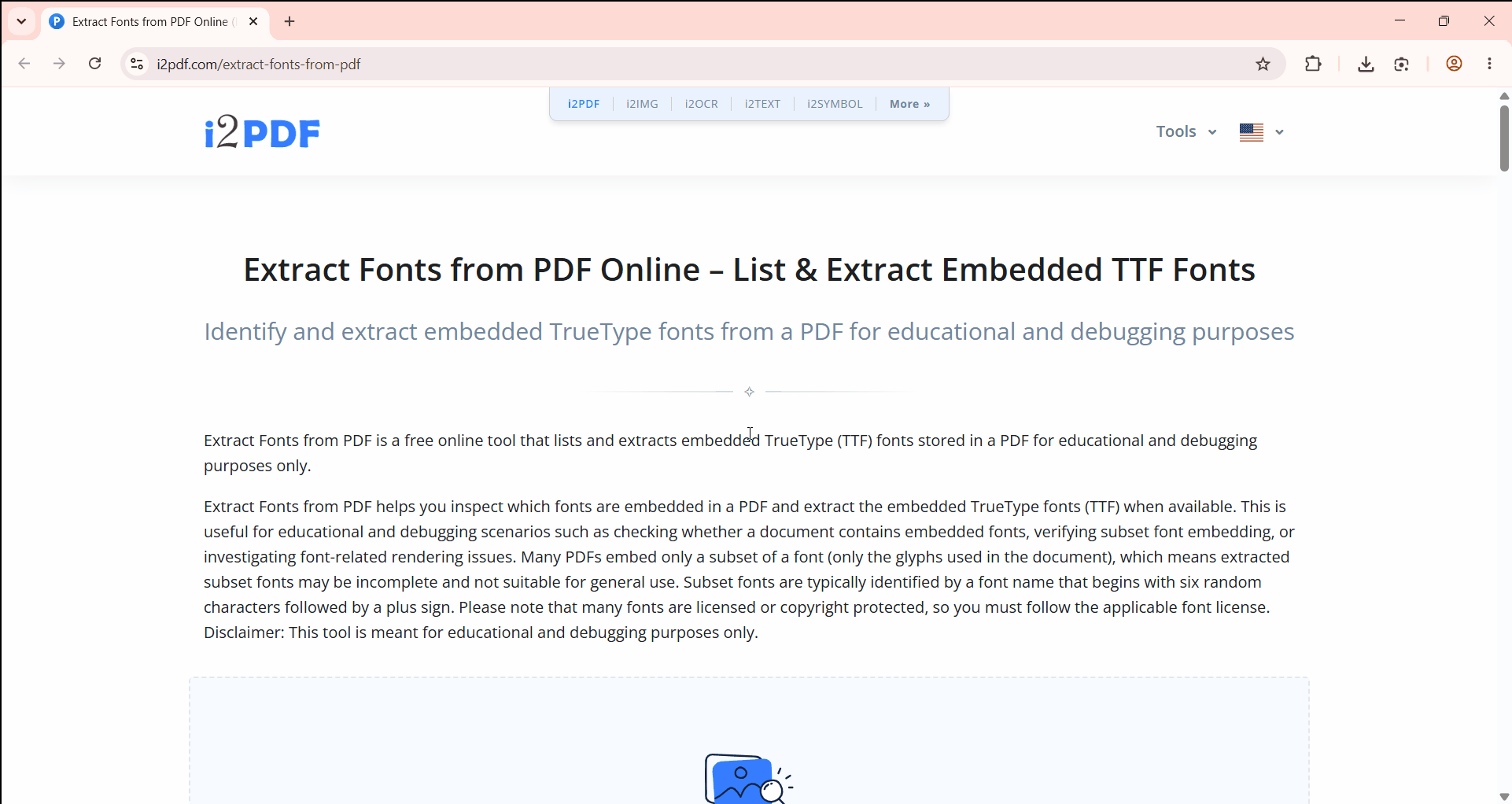Click the scrollbar up arrow

tap(1504, 96)
